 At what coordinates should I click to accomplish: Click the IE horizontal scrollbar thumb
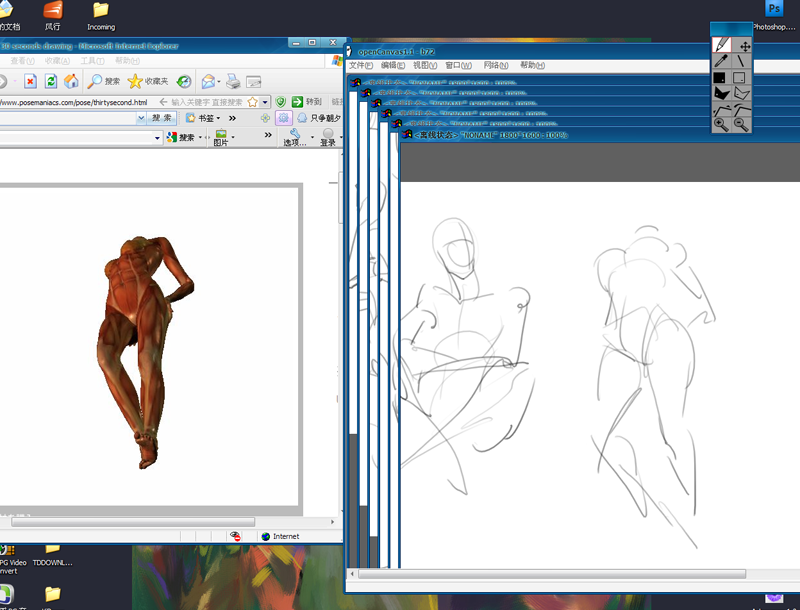[x=133, y=522]
